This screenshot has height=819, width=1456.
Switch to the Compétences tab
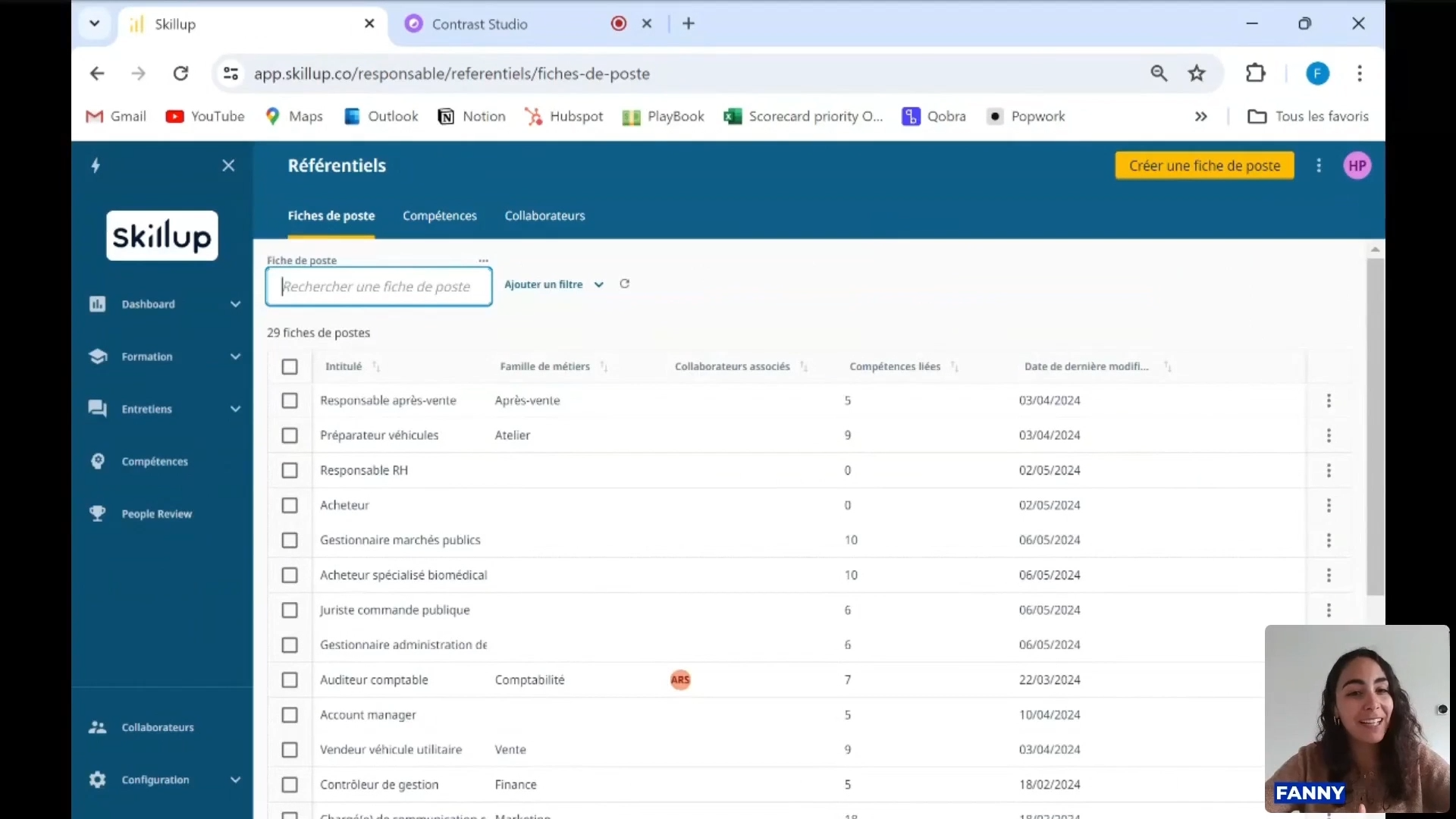tap(440, 215)
